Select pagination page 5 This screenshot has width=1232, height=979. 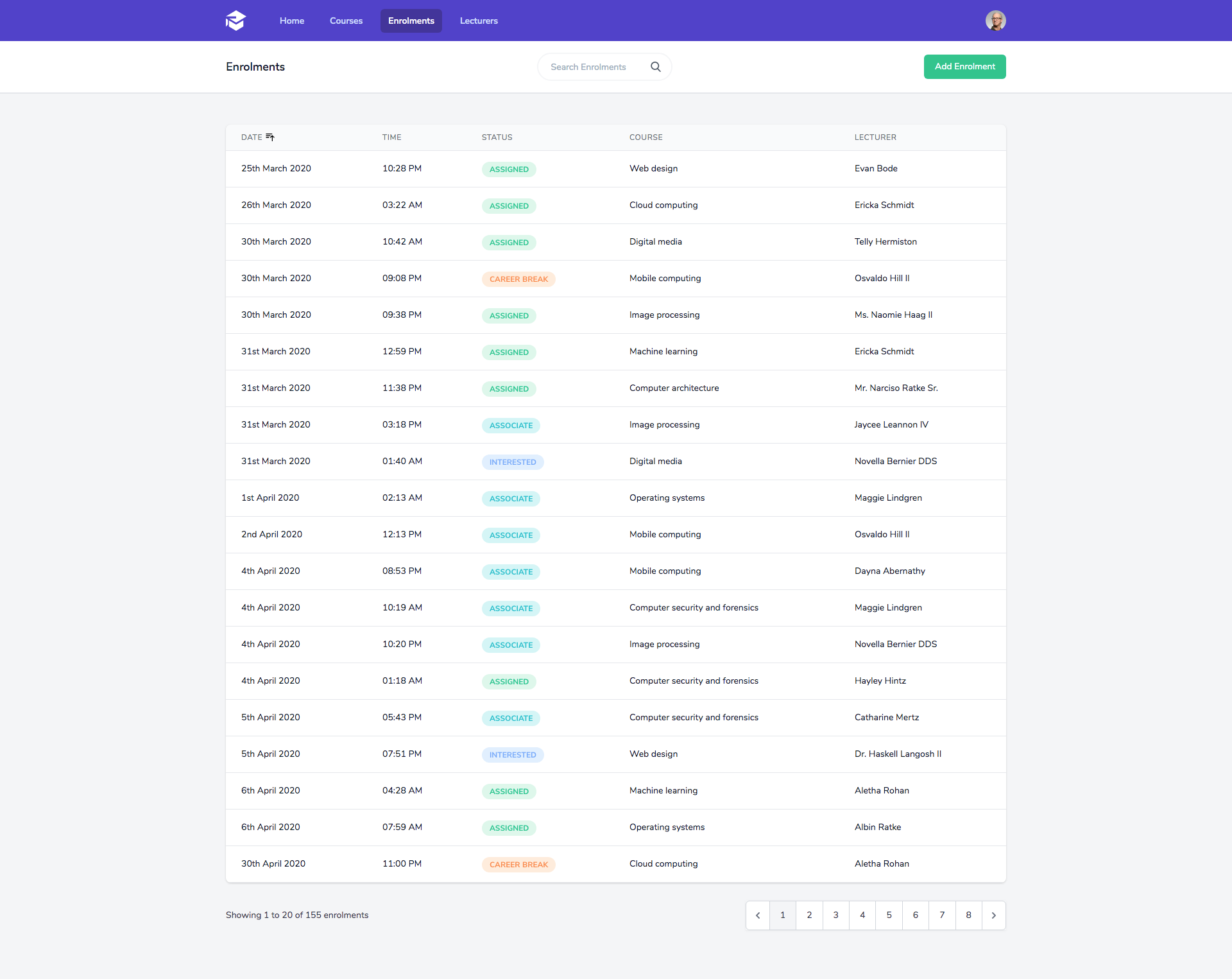(889, 915)
